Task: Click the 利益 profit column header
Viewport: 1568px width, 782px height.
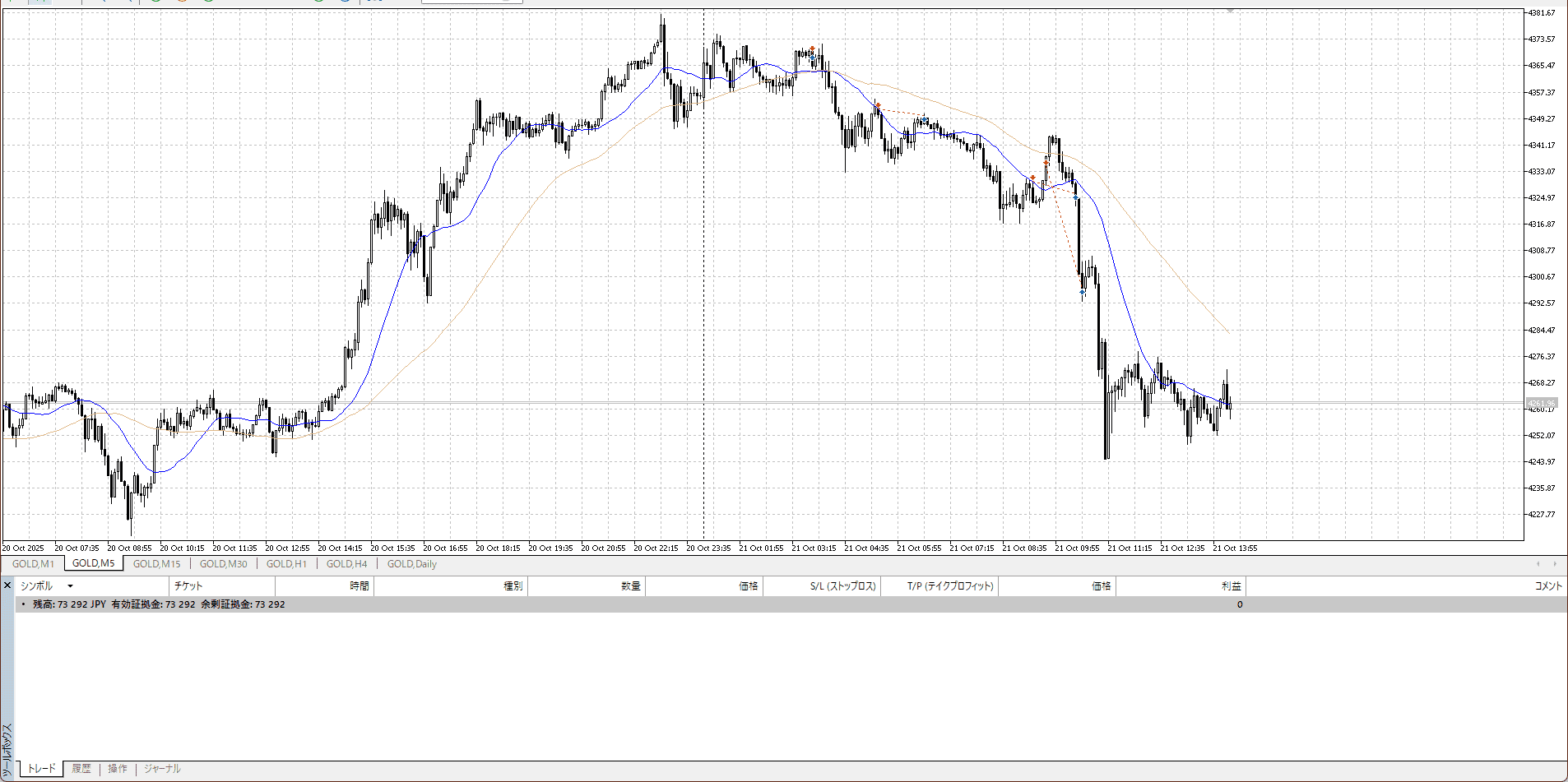Action: [1231, 586]
